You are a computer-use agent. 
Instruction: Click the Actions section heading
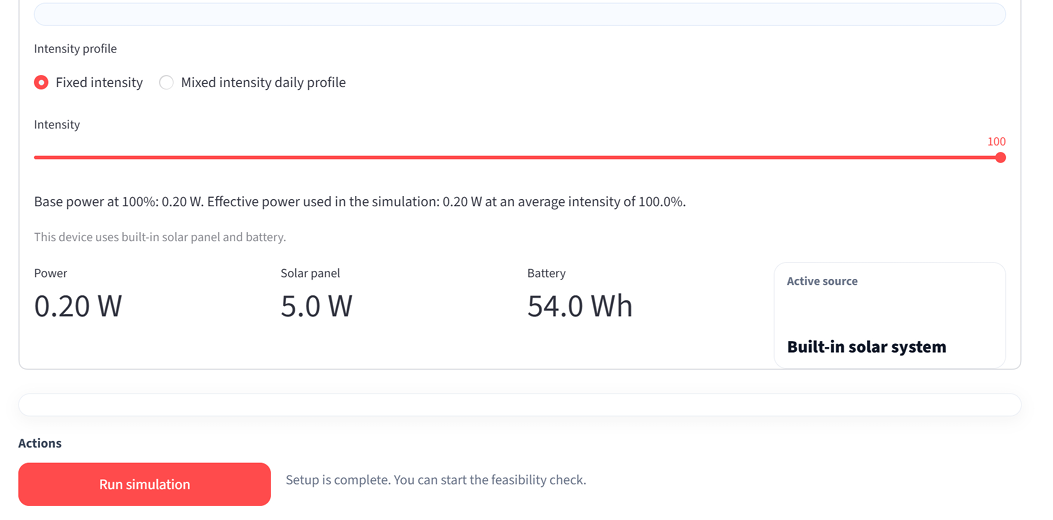pyautogui.click(x=40, y=443)
